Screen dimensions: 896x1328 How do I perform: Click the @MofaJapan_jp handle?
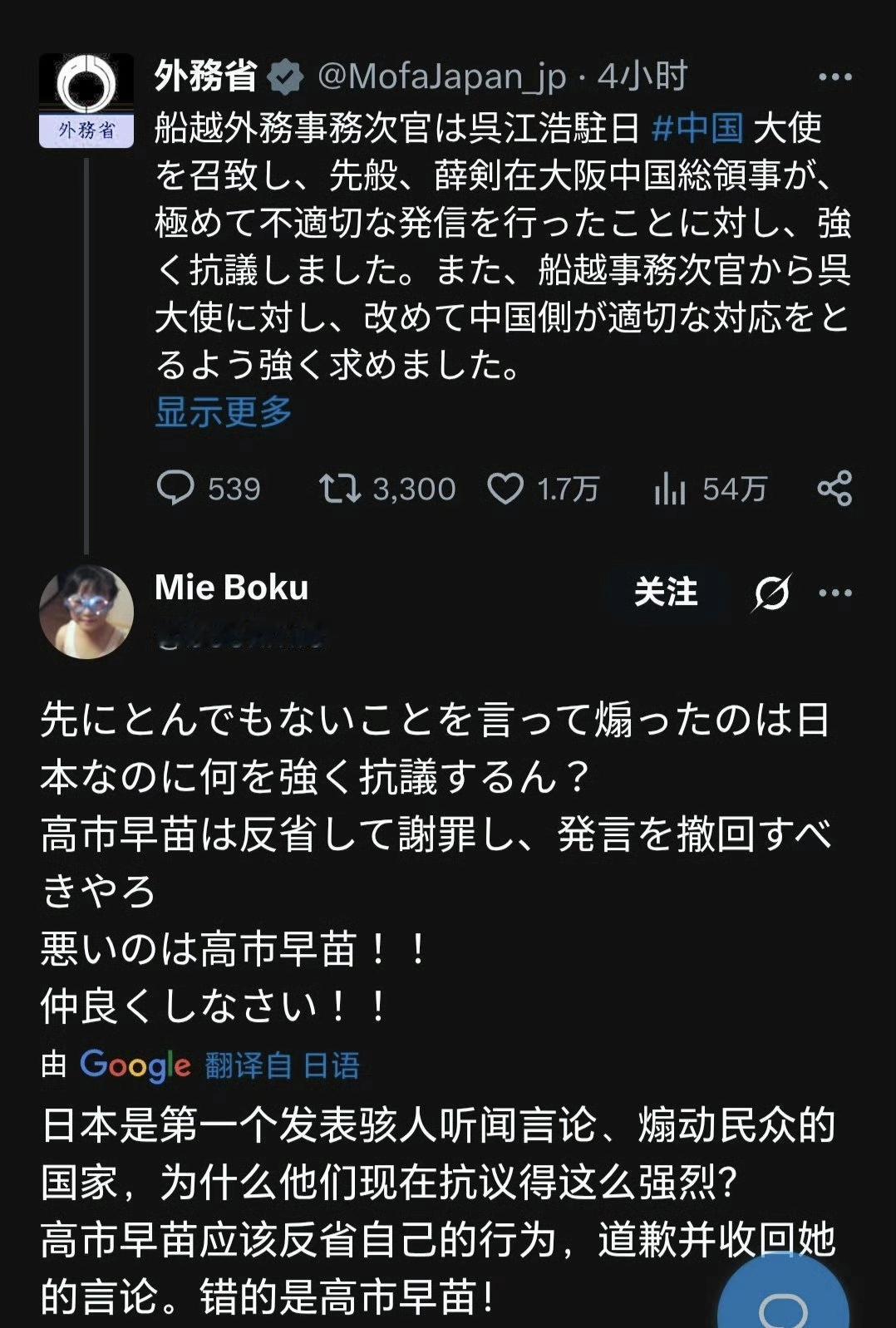(x=441, y=76)
